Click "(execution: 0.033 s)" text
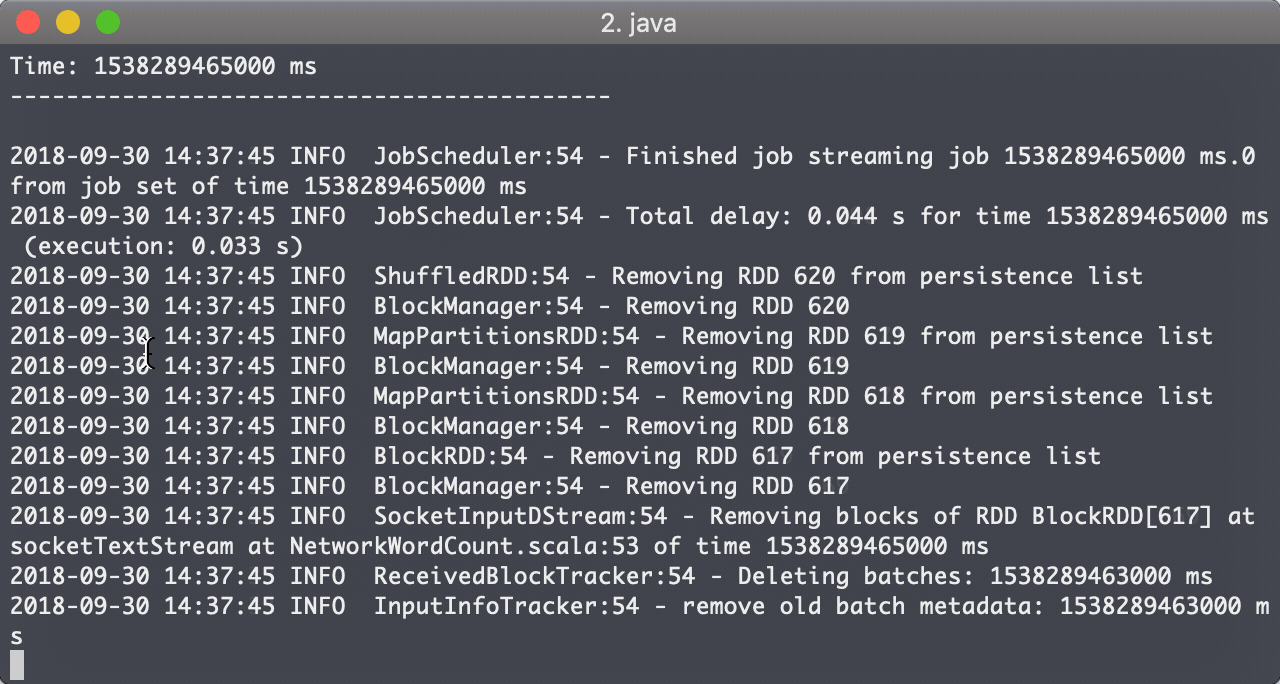The width and height of the screenshot is (1280, 684). tap(164, 246)
